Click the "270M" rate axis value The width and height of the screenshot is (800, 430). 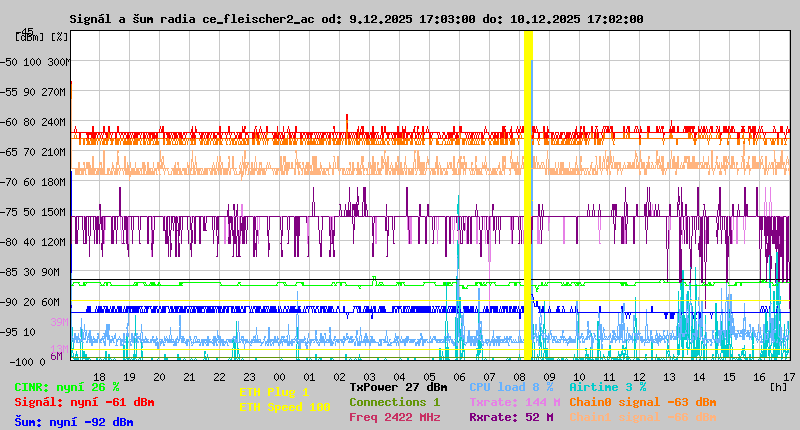pyautogui.click(x=56, y=92)
